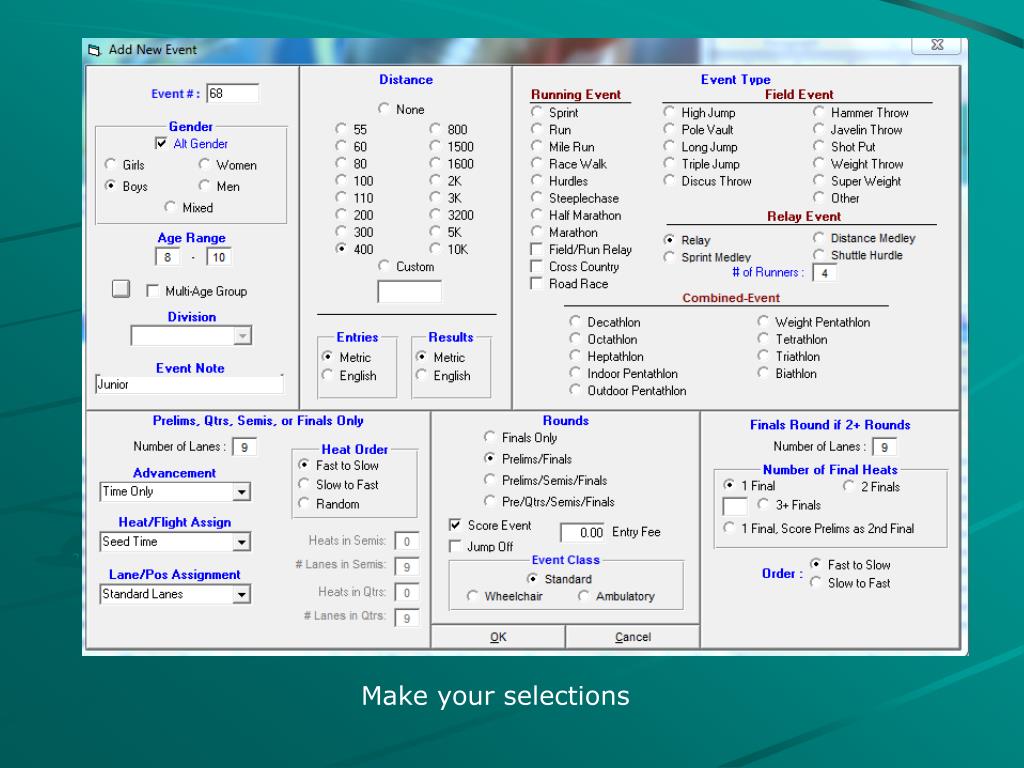1024x768 pixels.
Task: Click the OK button
Action: tap(498, 637)
